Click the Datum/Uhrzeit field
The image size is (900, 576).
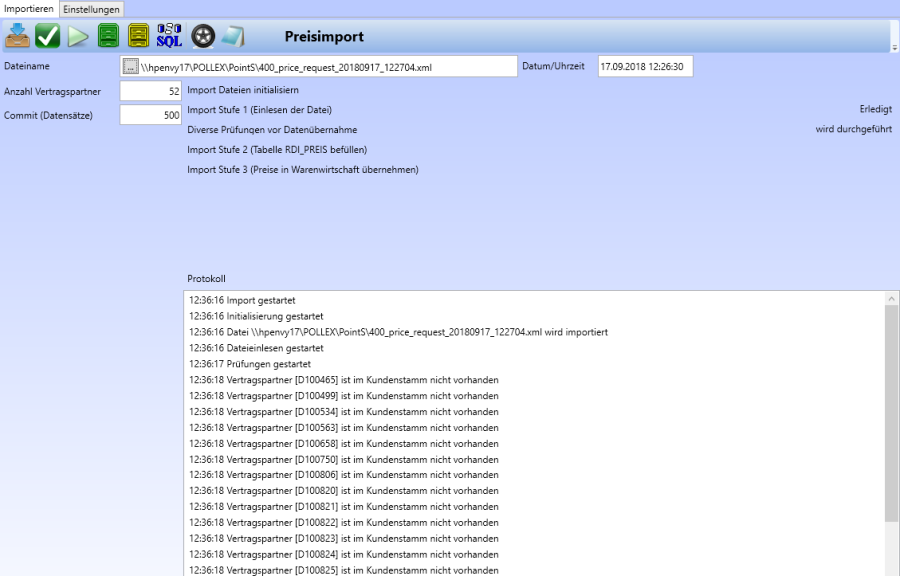point(645,67)
